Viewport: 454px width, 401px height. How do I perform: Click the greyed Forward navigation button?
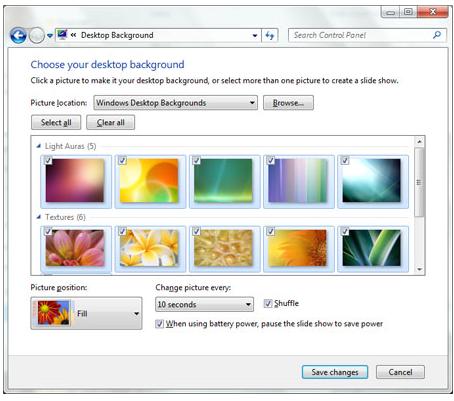37,35
